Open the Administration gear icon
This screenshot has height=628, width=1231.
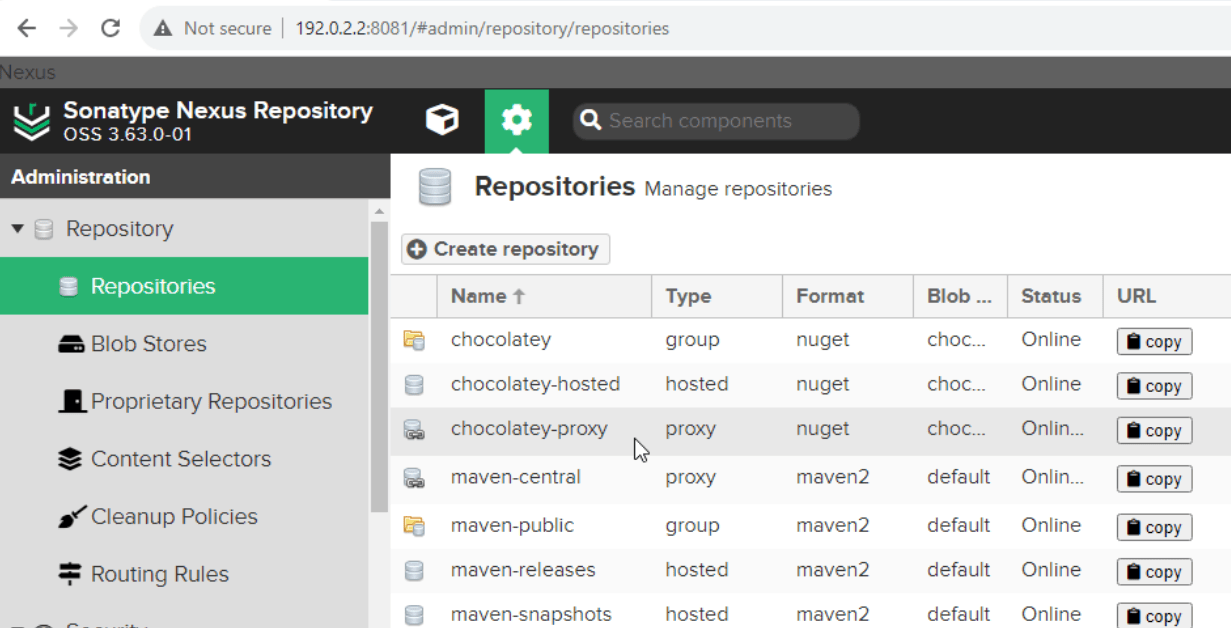click(x=516, y=121)
